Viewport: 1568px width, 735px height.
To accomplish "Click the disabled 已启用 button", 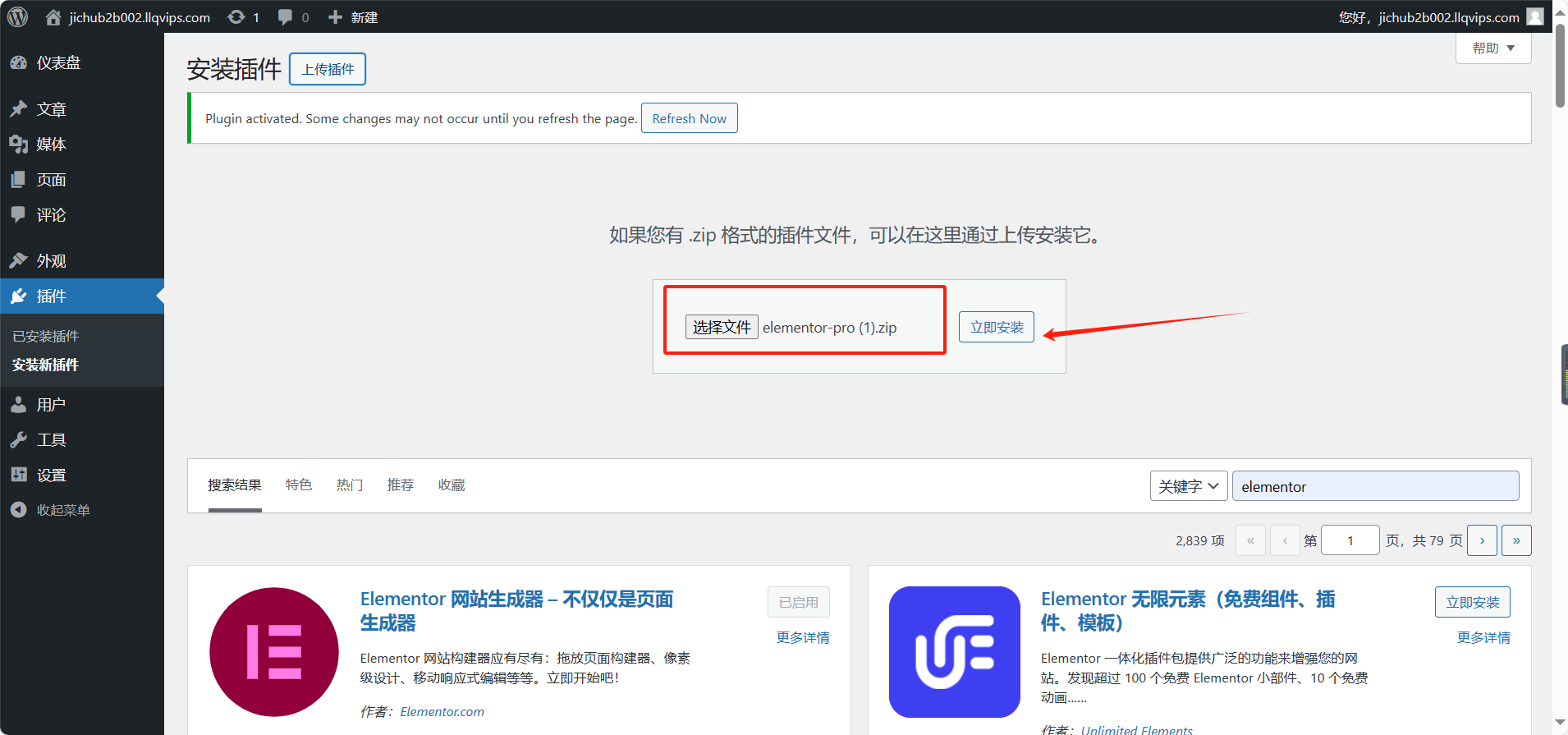I will [799, 602].
